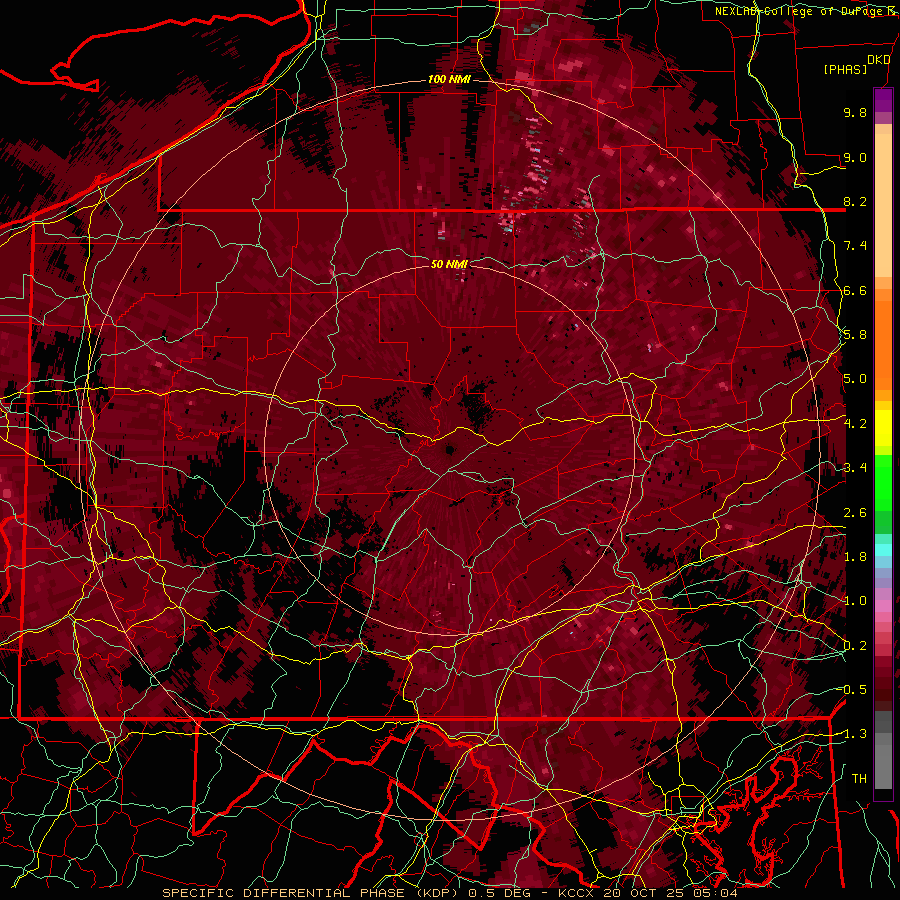The height and width of the screenshot is (900, 900).
Task: Click the "4.2" scale value
Action: point(855,424)
